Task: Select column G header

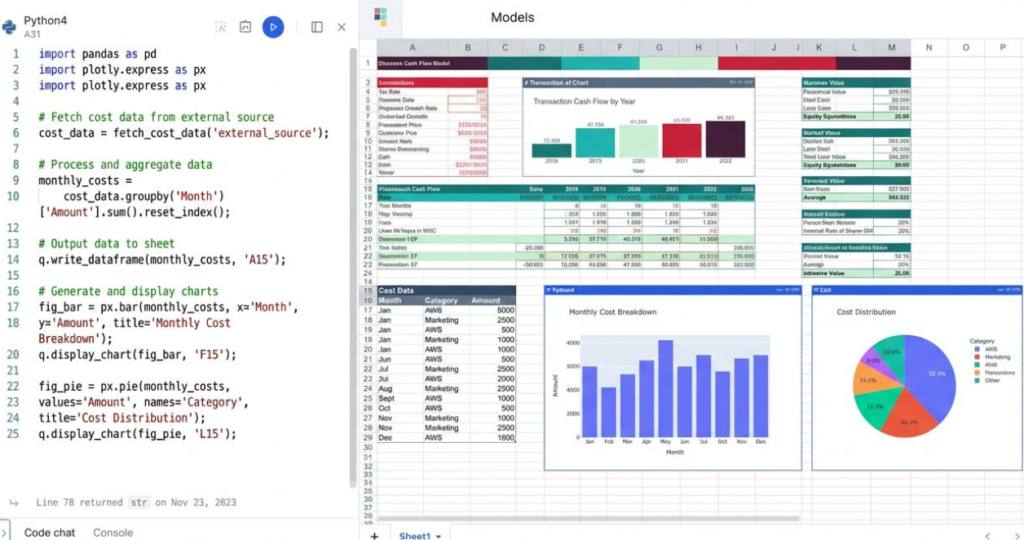Action: 659,47
